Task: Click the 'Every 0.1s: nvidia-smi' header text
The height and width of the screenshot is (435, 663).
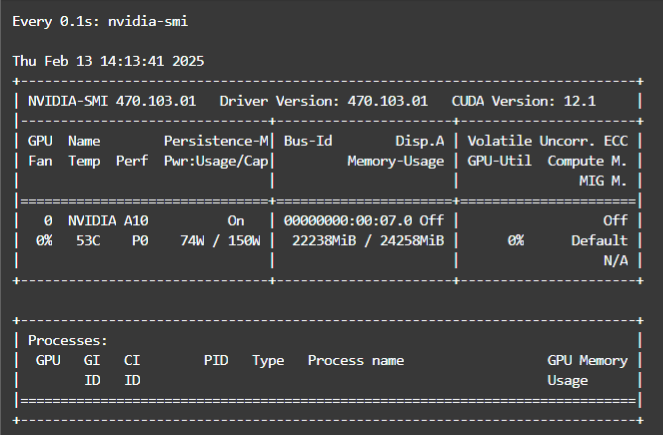Action: [99, 21]
